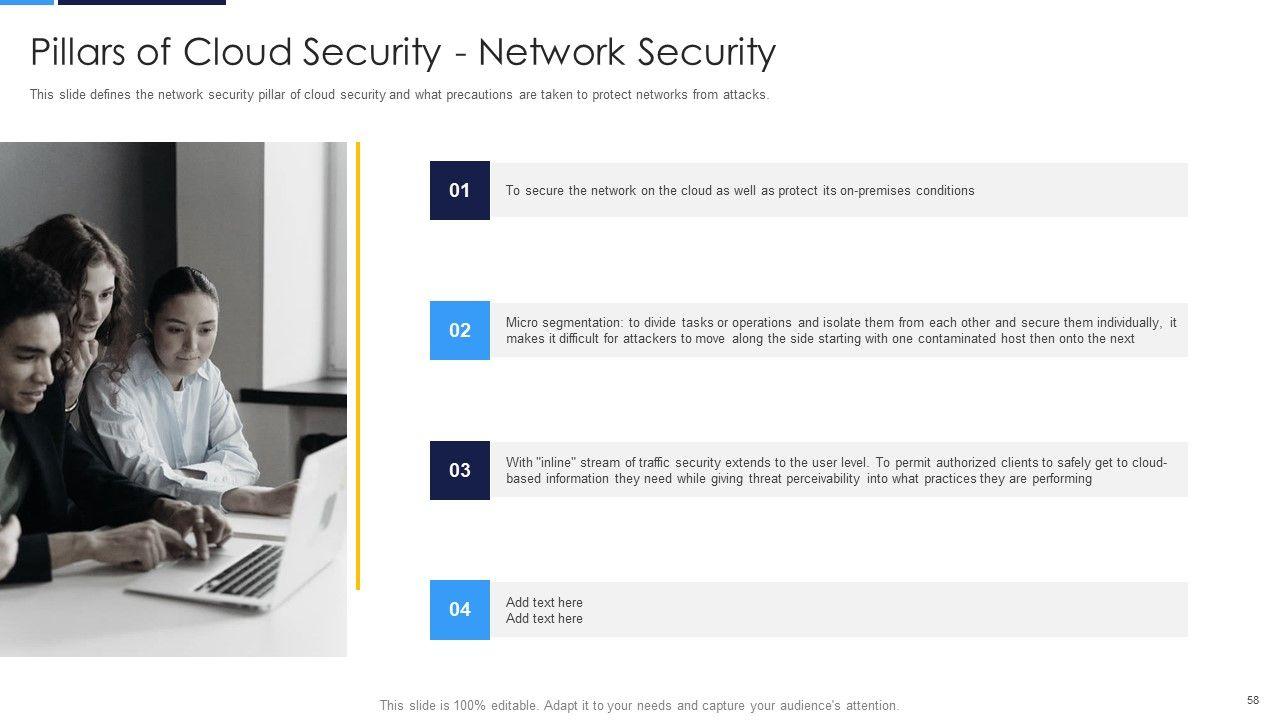
Task: Click the navy 03 number box
Action: (460, 470)
